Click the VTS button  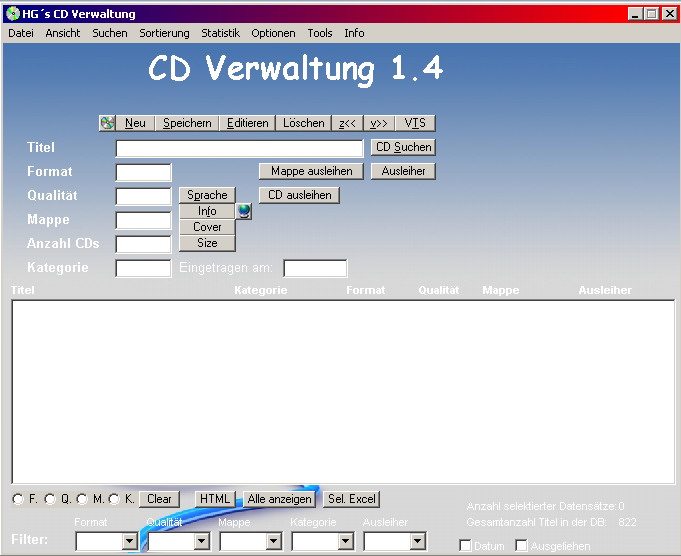415,123
